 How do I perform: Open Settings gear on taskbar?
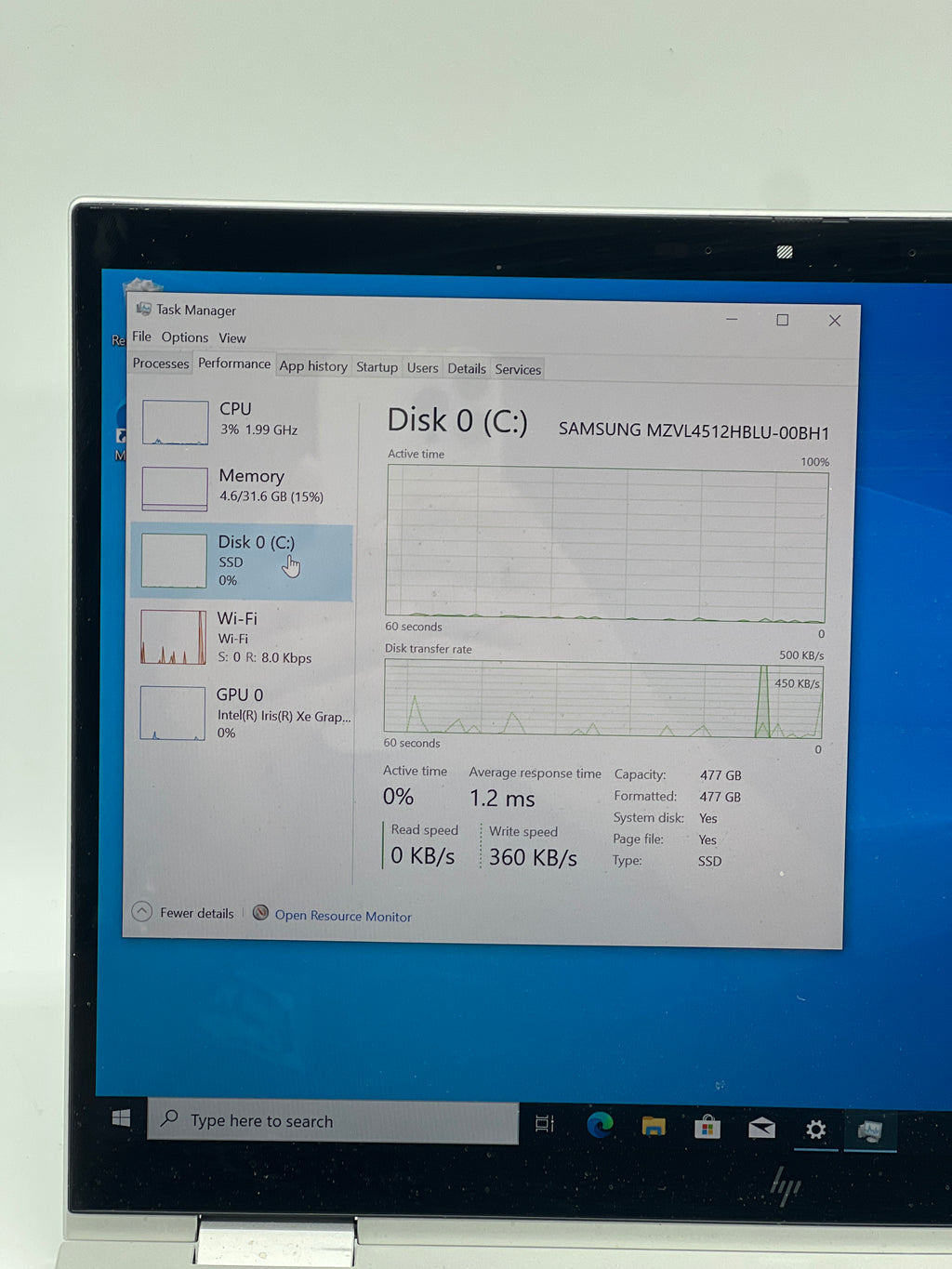pyautogui.click(x=815, y=1130)
